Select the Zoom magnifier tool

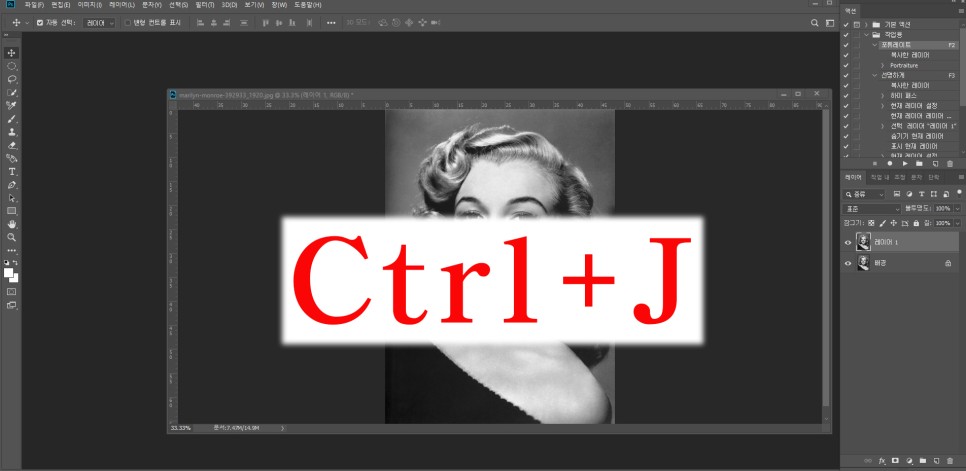pos(12,237)
